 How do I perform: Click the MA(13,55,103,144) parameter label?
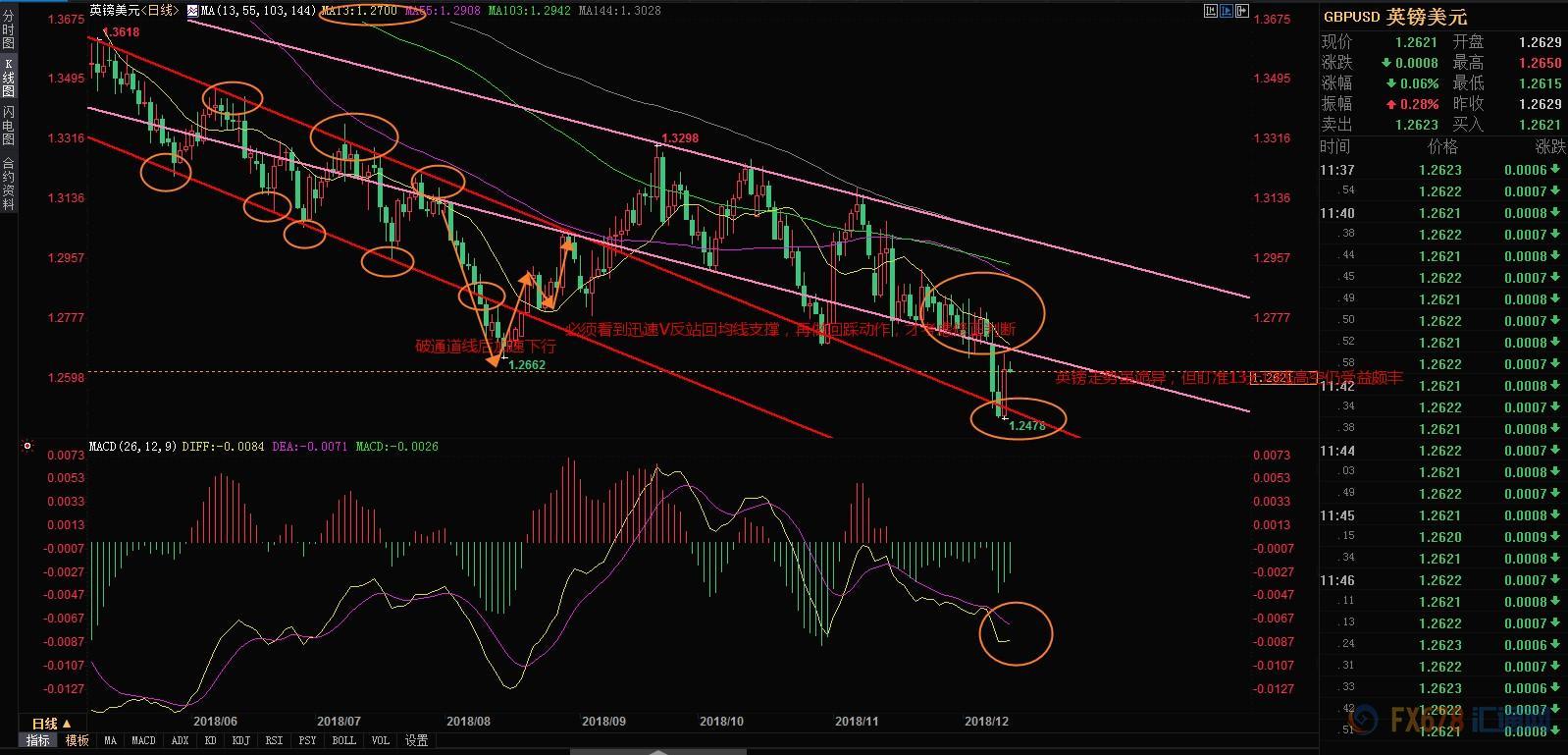[258, 11]
